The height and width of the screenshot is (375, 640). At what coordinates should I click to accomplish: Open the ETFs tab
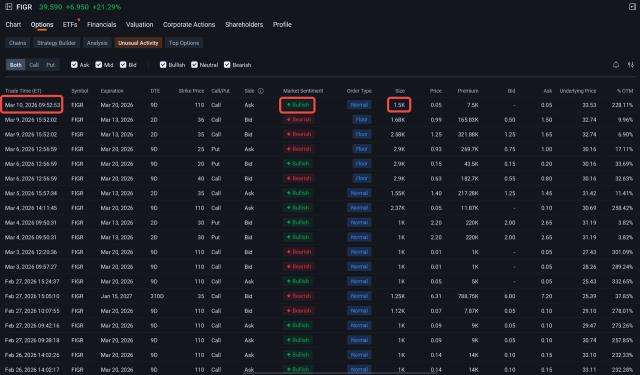70,24
